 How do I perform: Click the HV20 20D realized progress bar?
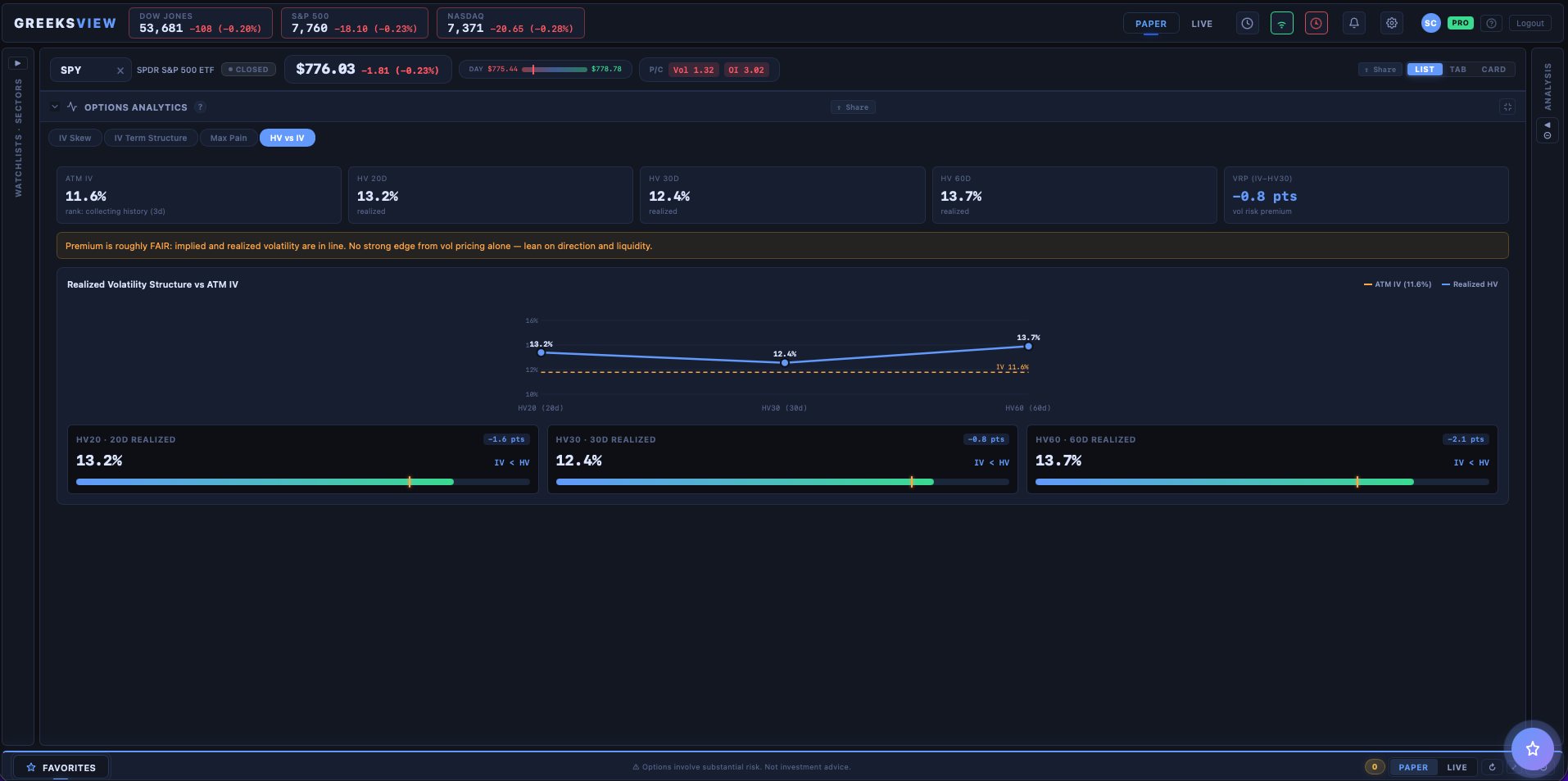(302, 482)
